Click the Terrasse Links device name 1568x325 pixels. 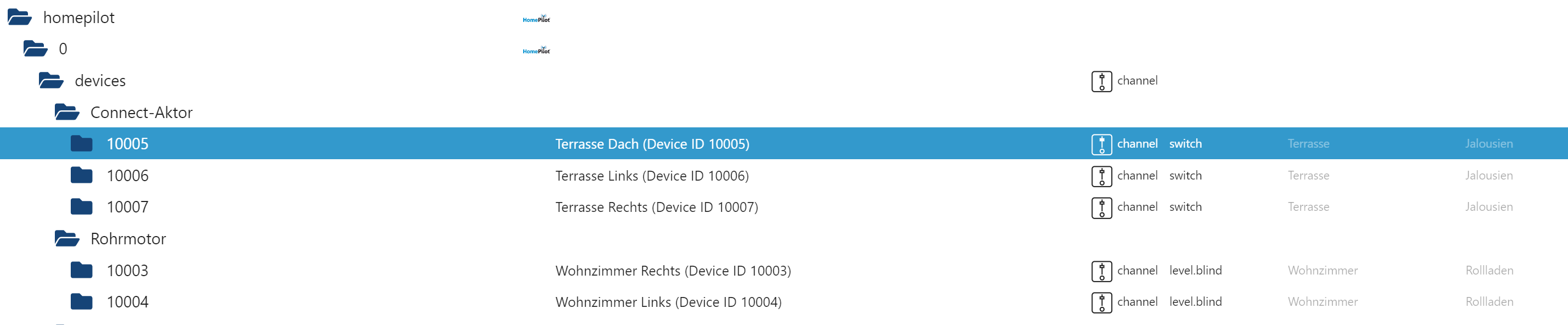click(x=652, y=176)
